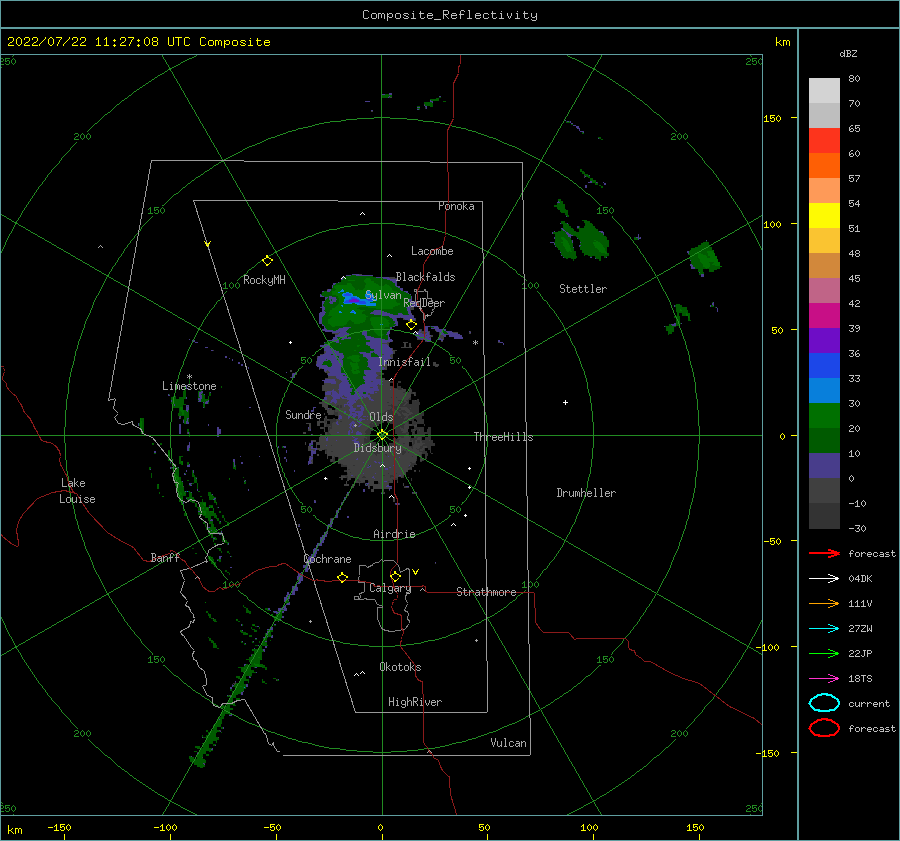
Task: Click the Ponoka city label
Action: pyautogui.click(x=456, y=206)
